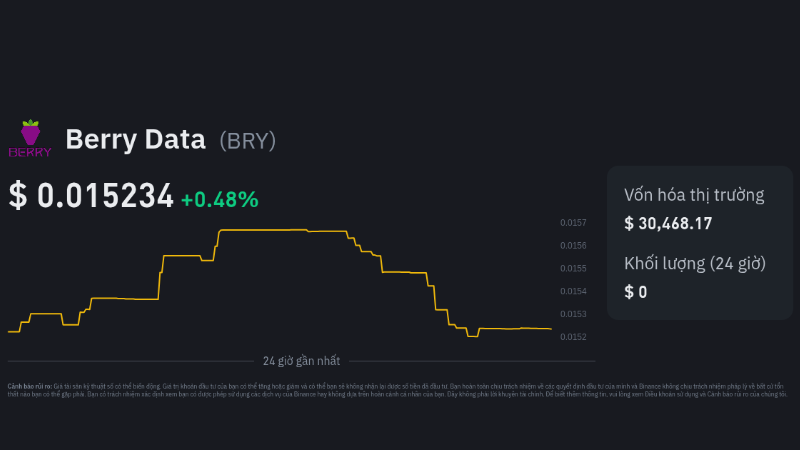800x450 pixels.
Task: Click the yellow price chart line
Action: tap(280, 283)
